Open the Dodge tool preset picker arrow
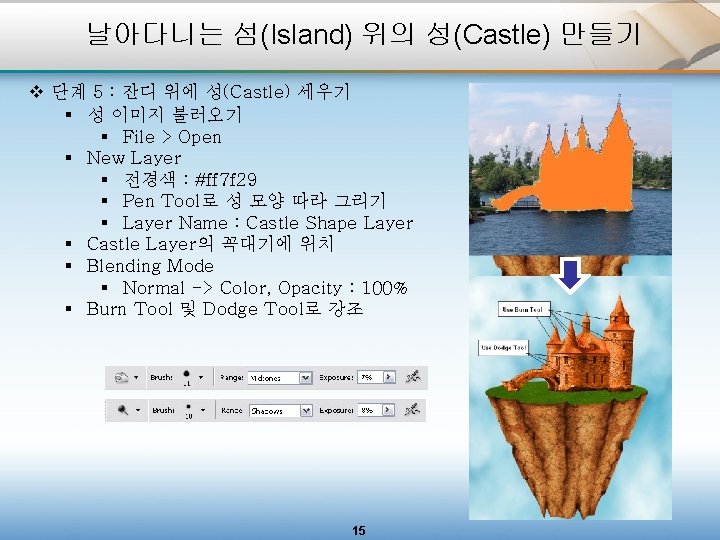 [x=138, y=410]
